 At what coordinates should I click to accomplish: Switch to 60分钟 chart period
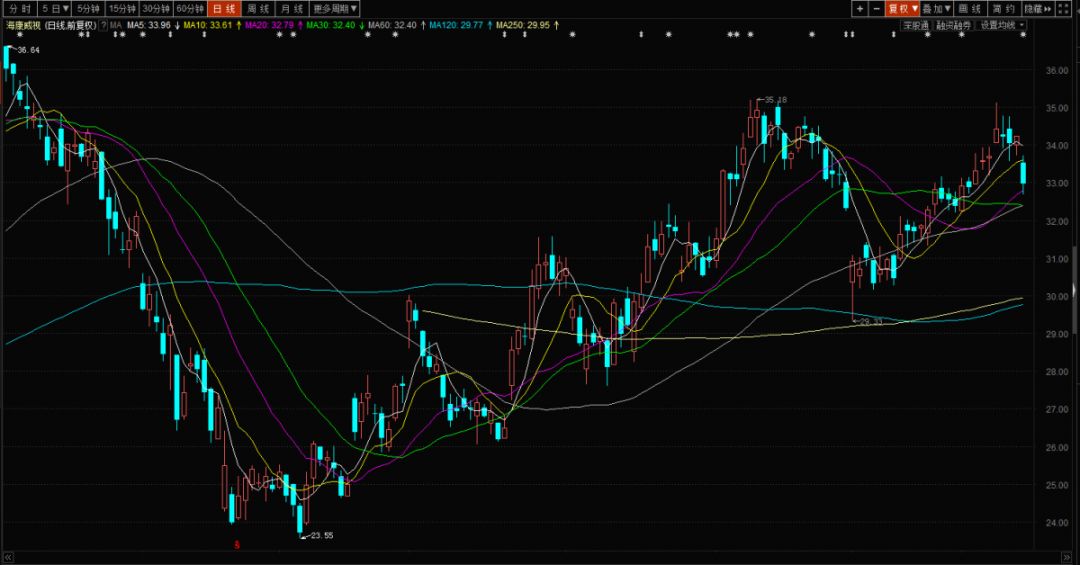coord(190,9)
